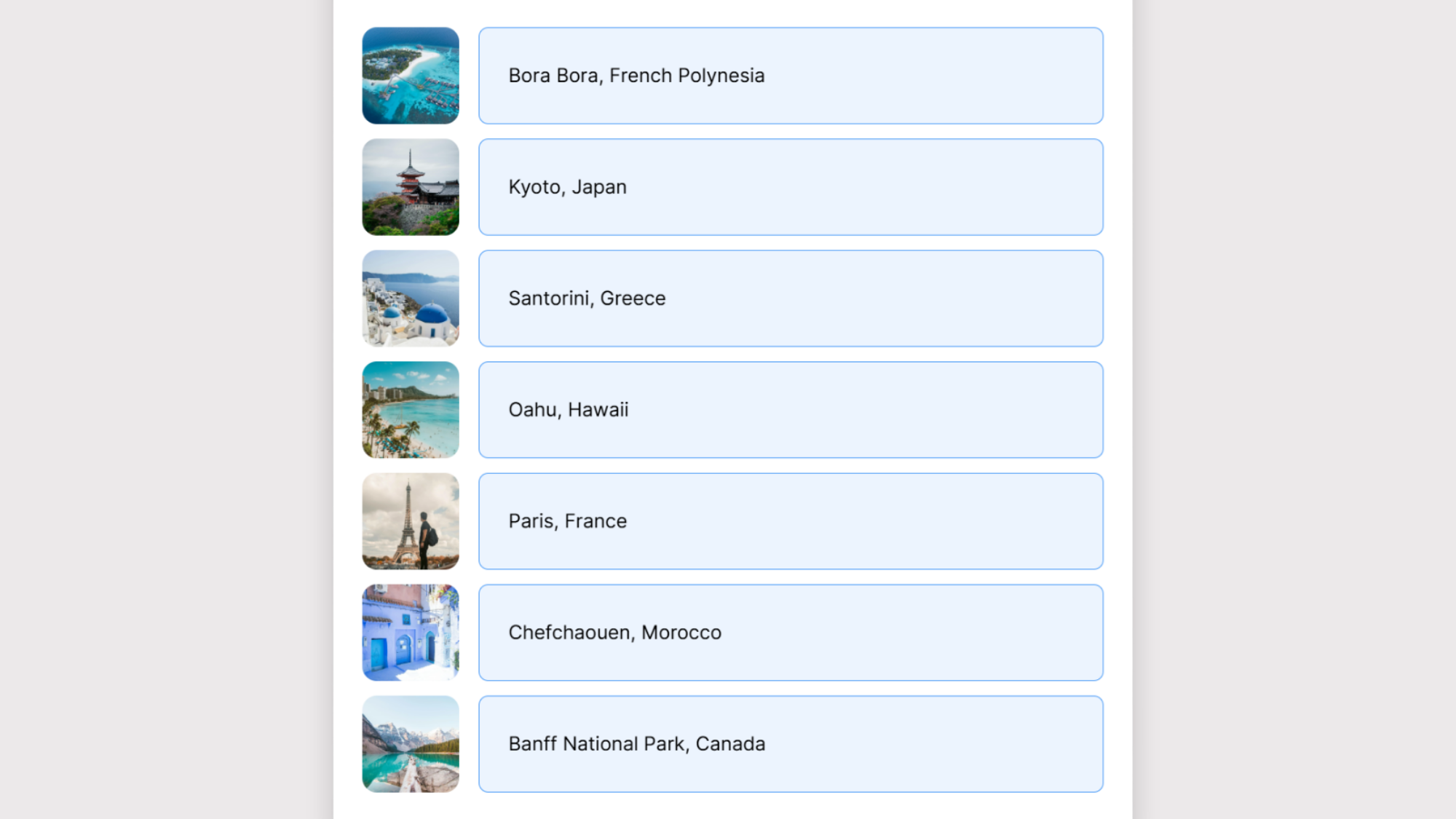Click the text label Kyoto, Japan
Screen dimensions: 1456x819
pos(566,187)
